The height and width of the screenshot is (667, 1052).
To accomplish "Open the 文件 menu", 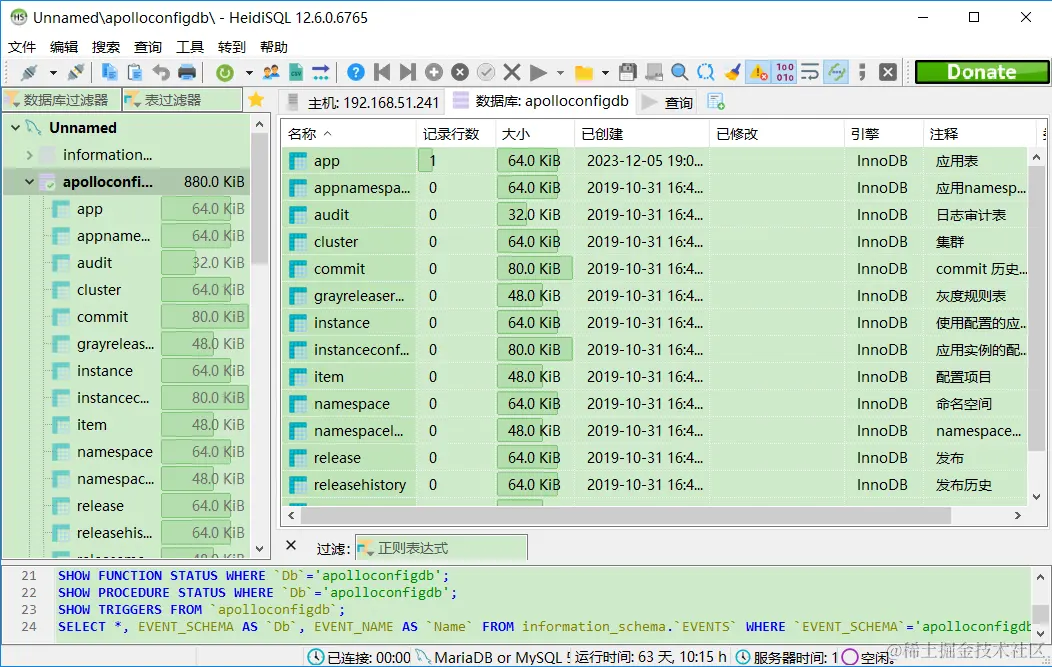I will tap(21, 47).
